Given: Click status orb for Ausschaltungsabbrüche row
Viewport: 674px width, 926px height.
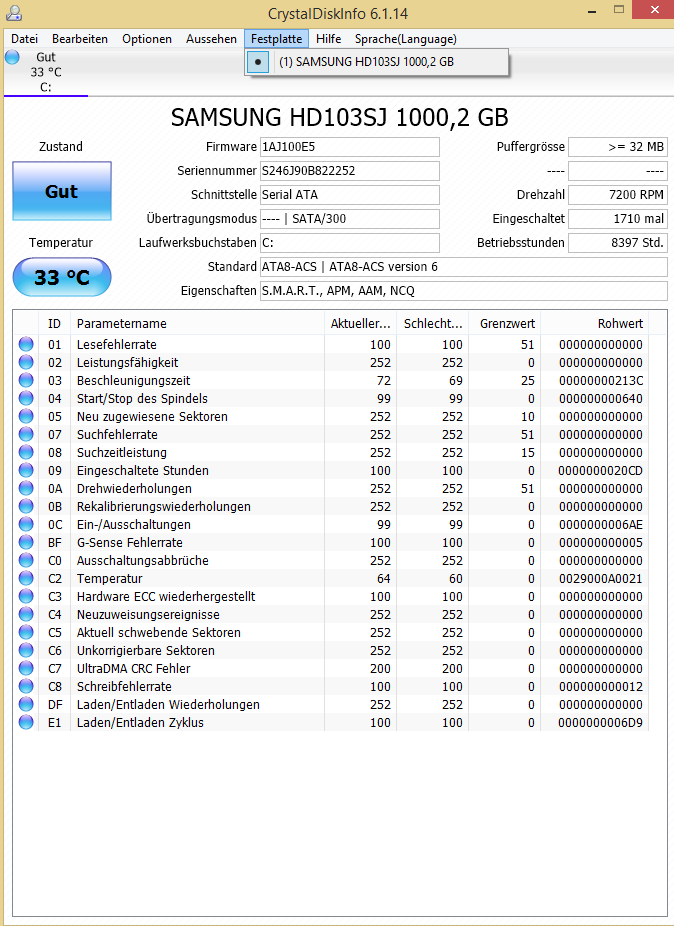Looking at the screenshot, I should [x=26, y=560].
